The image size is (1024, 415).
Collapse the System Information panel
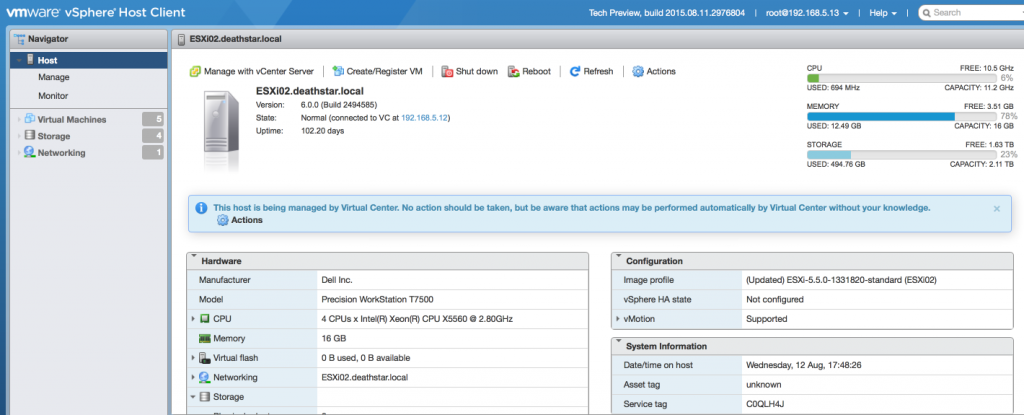click(x=618, y=342)
